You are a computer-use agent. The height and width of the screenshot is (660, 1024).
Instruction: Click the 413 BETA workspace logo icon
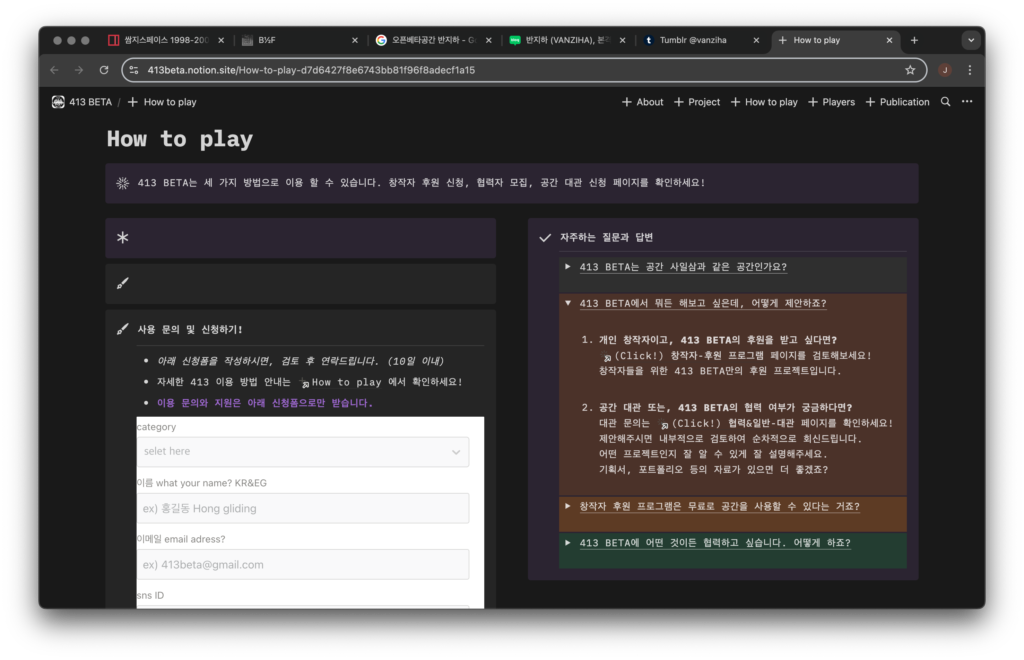point(59,102)
